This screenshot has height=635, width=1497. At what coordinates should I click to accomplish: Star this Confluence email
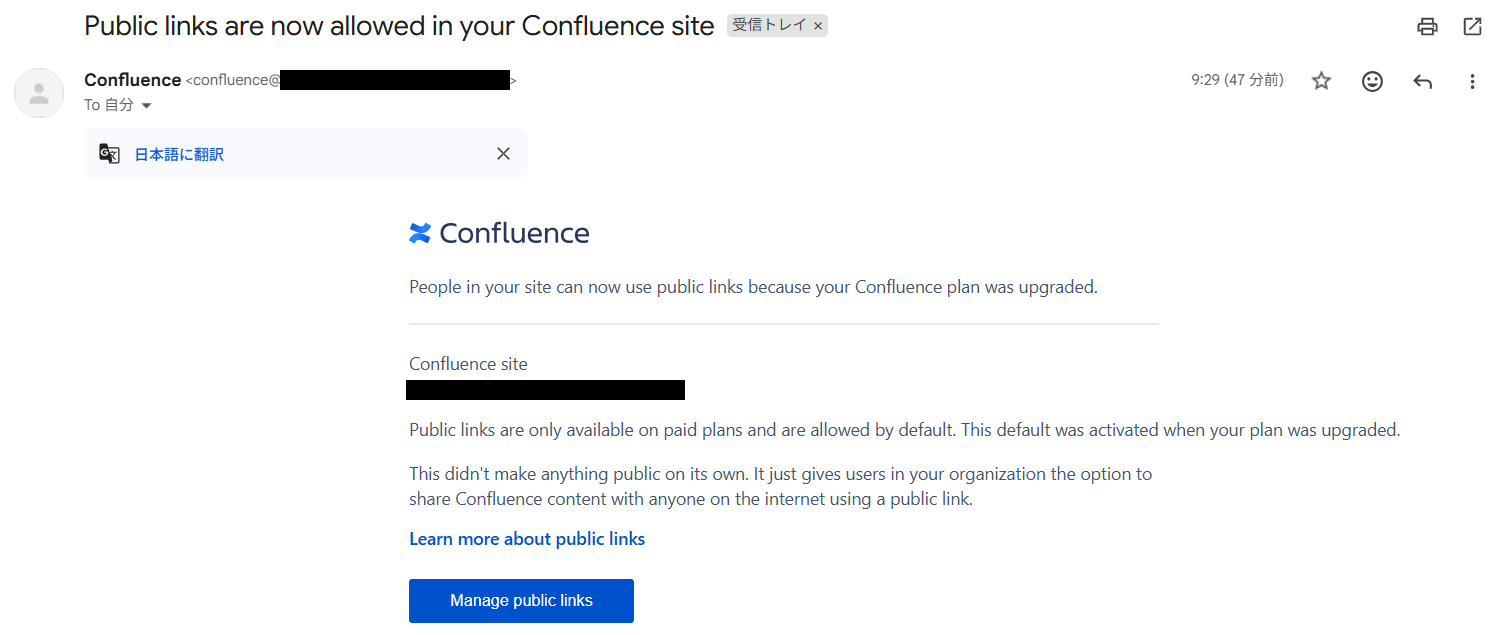tap(1321, 81)
